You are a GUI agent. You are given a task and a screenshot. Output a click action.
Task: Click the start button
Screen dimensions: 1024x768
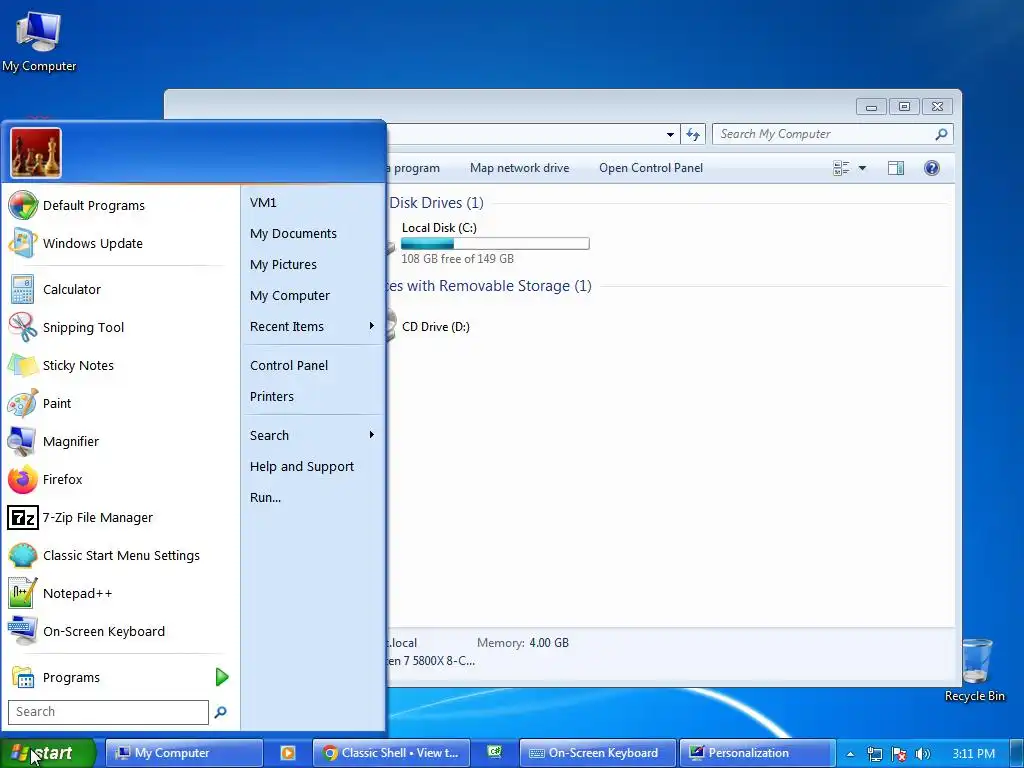point(47,753)
